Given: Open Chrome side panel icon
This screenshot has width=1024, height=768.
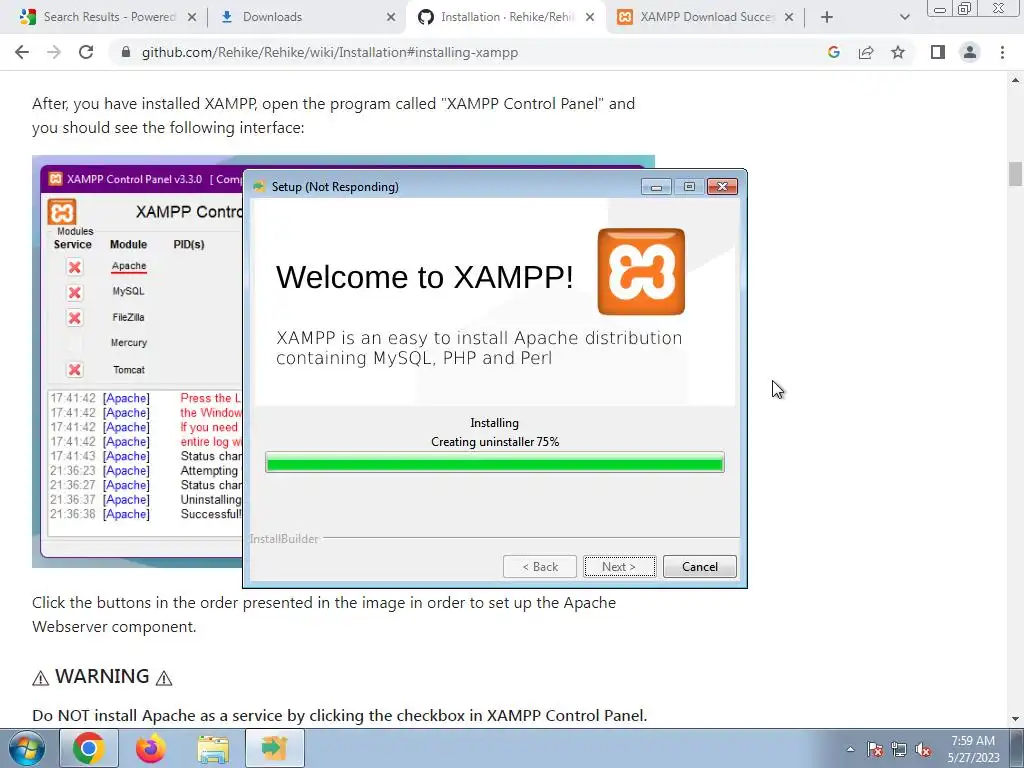Looking at the screenshot, I should (x=938, y=52).
